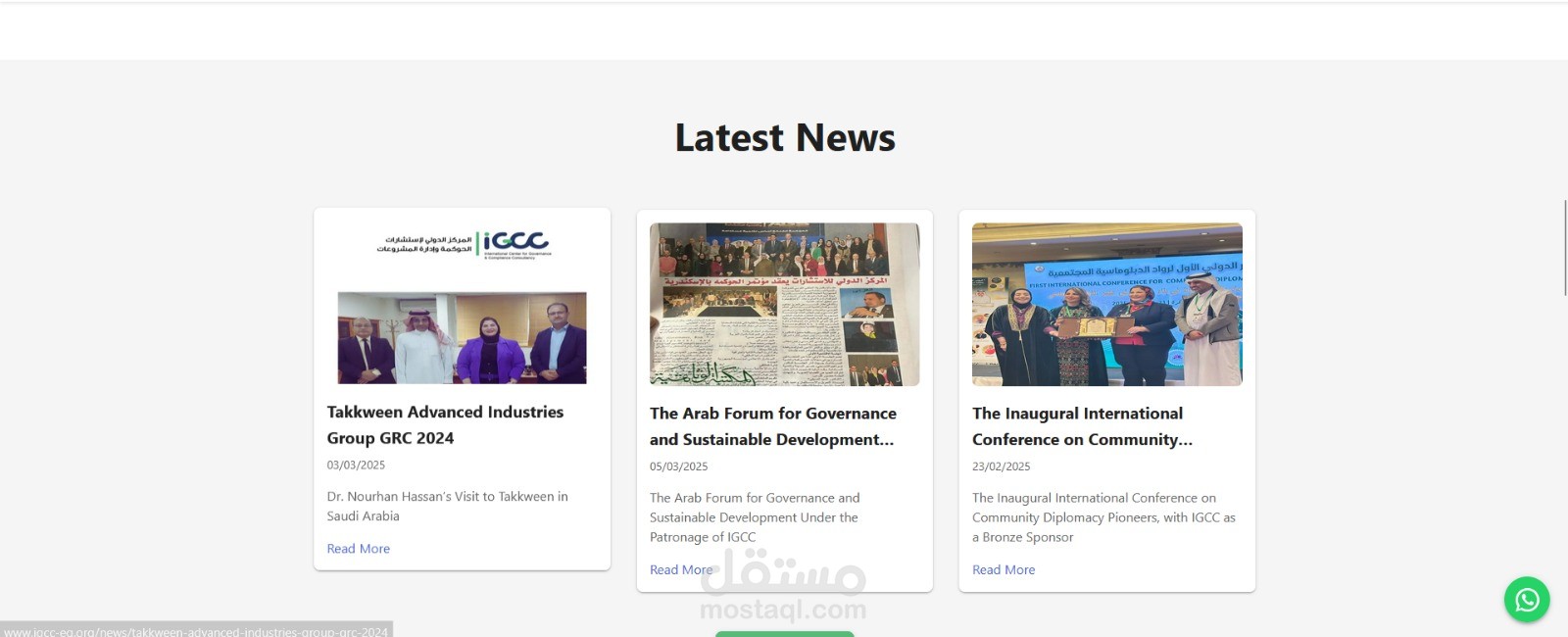The height and width of the screenshot is (637, 1568).
Task: Click the date 05/03/2025 on Arab Forum card
Action: (x=678, y=466)
